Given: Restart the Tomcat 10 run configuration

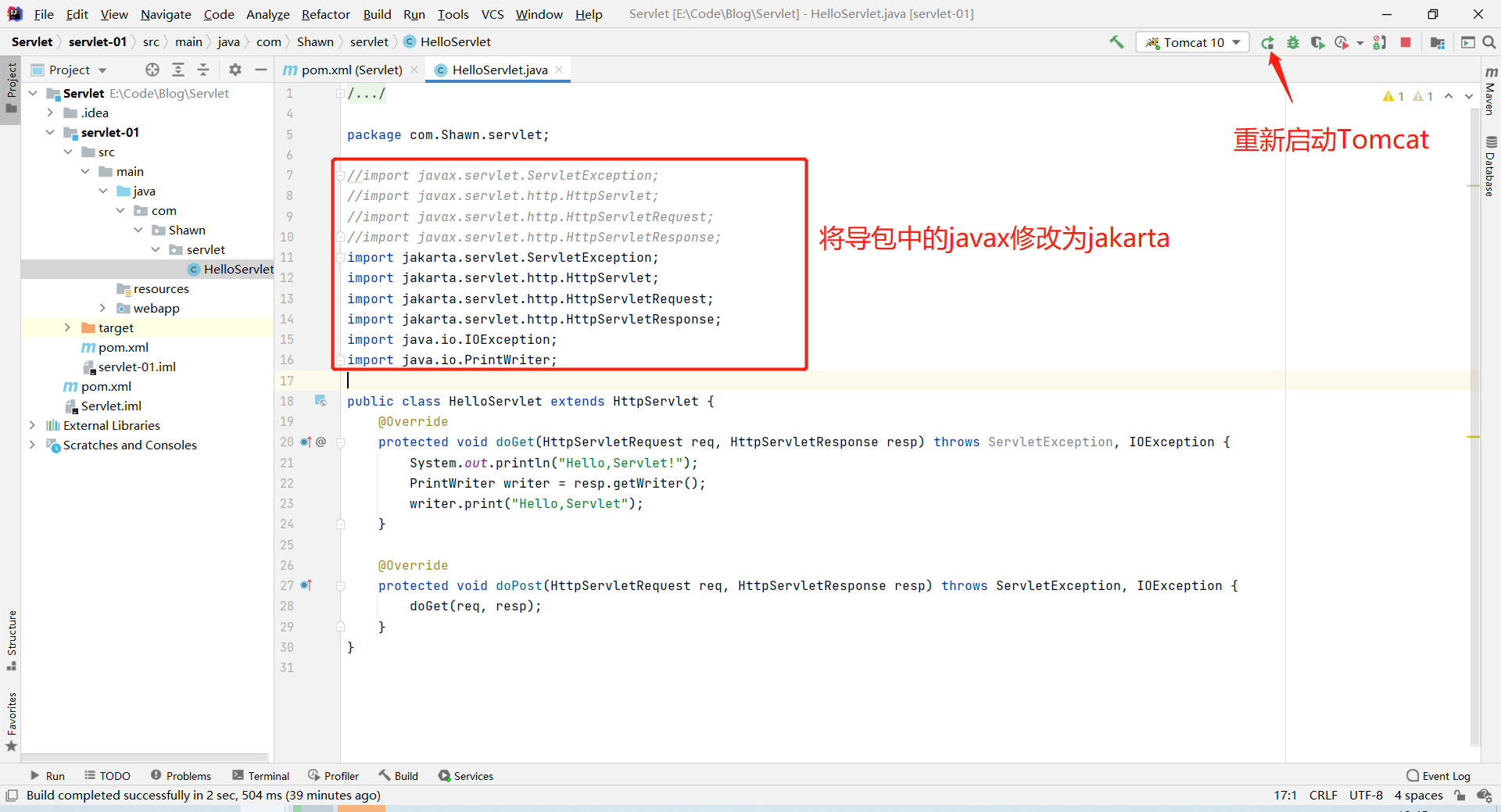Looking at the screenshot, I should [x=1268, y=42].
